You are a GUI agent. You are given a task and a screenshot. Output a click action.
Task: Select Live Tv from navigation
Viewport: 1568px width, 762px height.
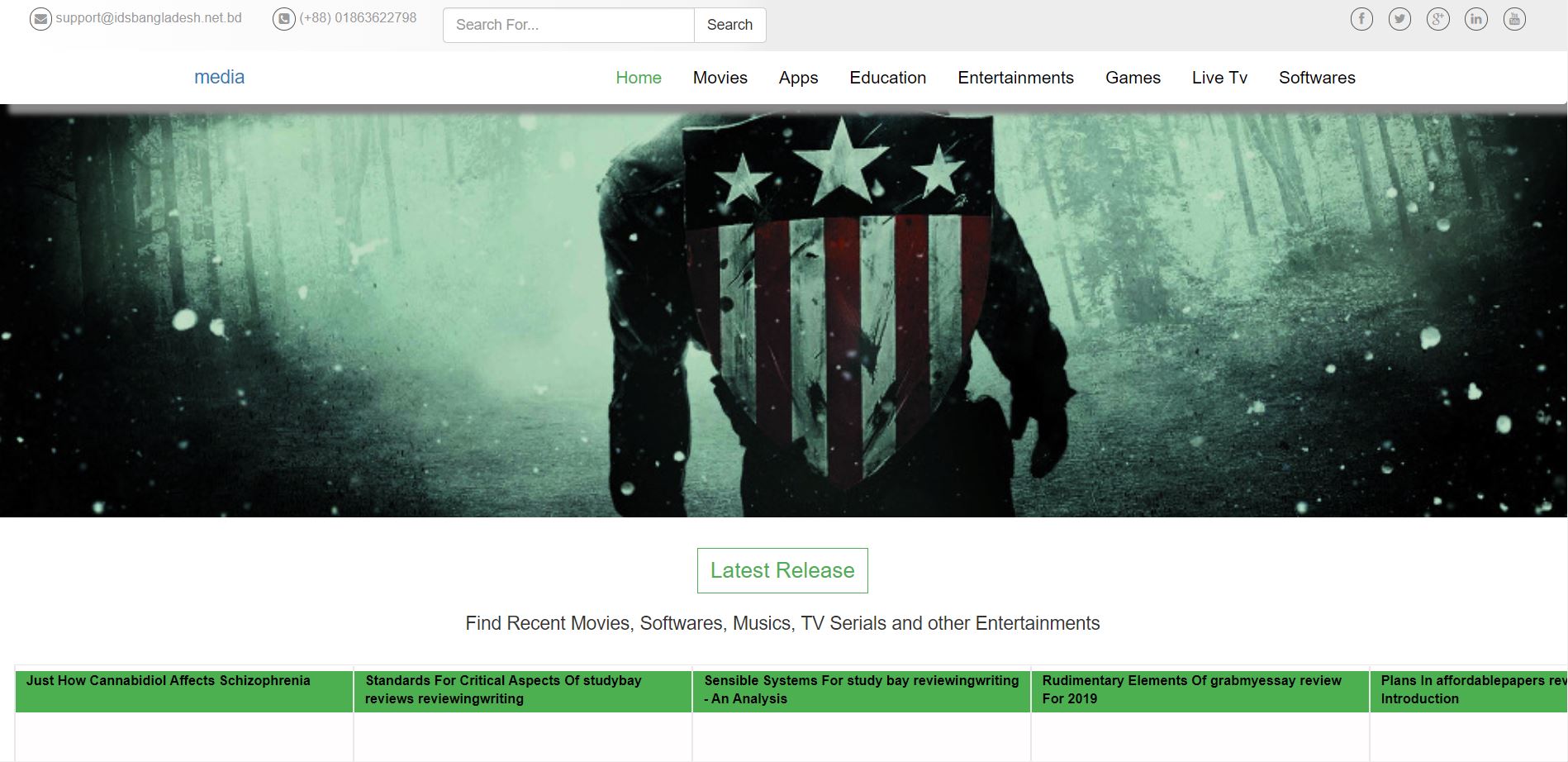[1219, 78]
